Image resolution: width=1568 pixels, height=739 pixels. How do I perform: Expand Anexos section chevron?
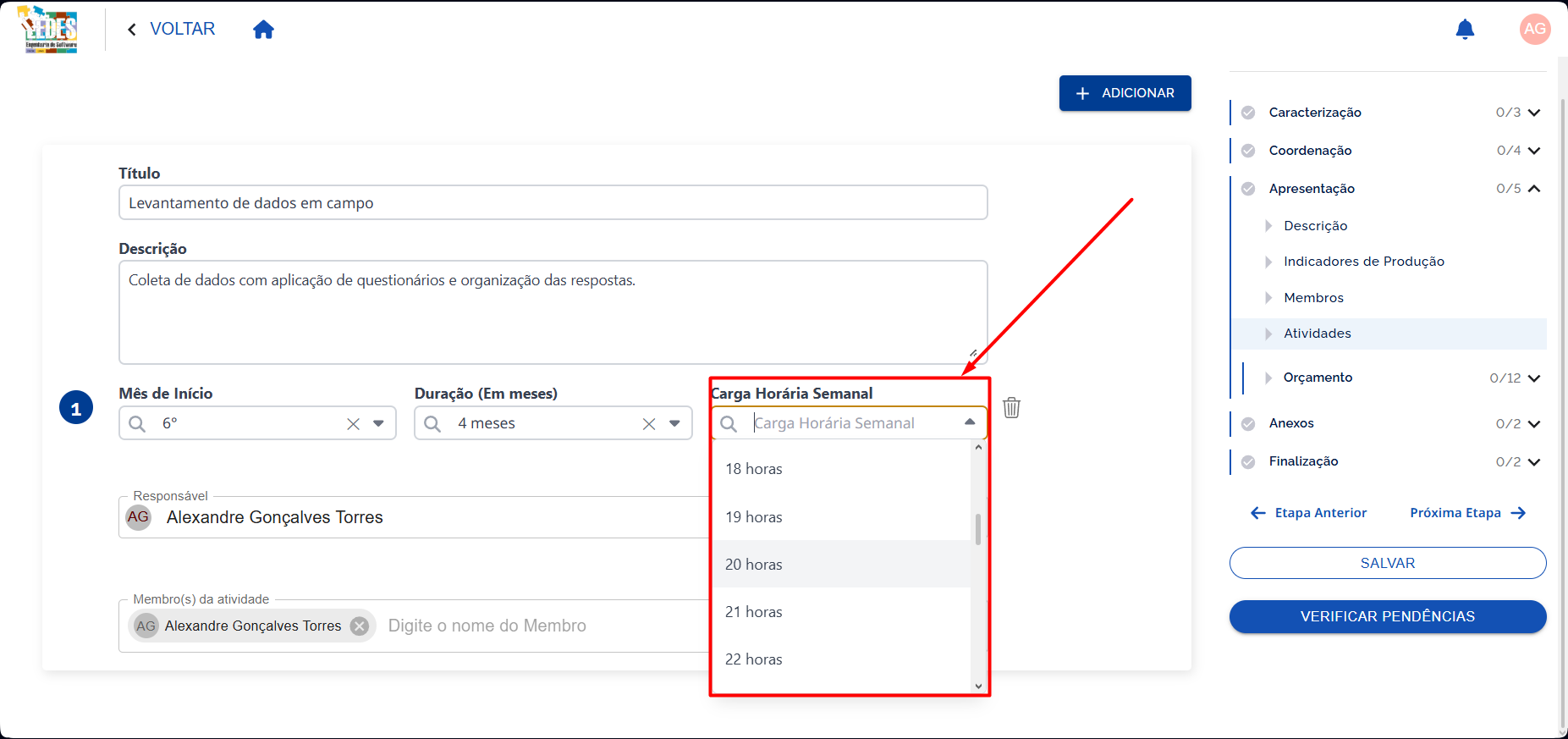pyautogui.click(x=1534, y=424)
